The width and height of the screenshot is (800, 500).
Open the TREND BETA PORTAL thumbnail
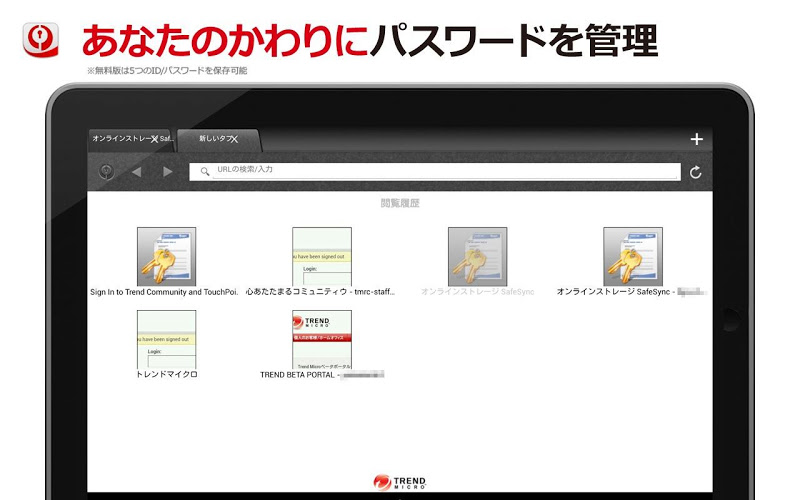322,339
